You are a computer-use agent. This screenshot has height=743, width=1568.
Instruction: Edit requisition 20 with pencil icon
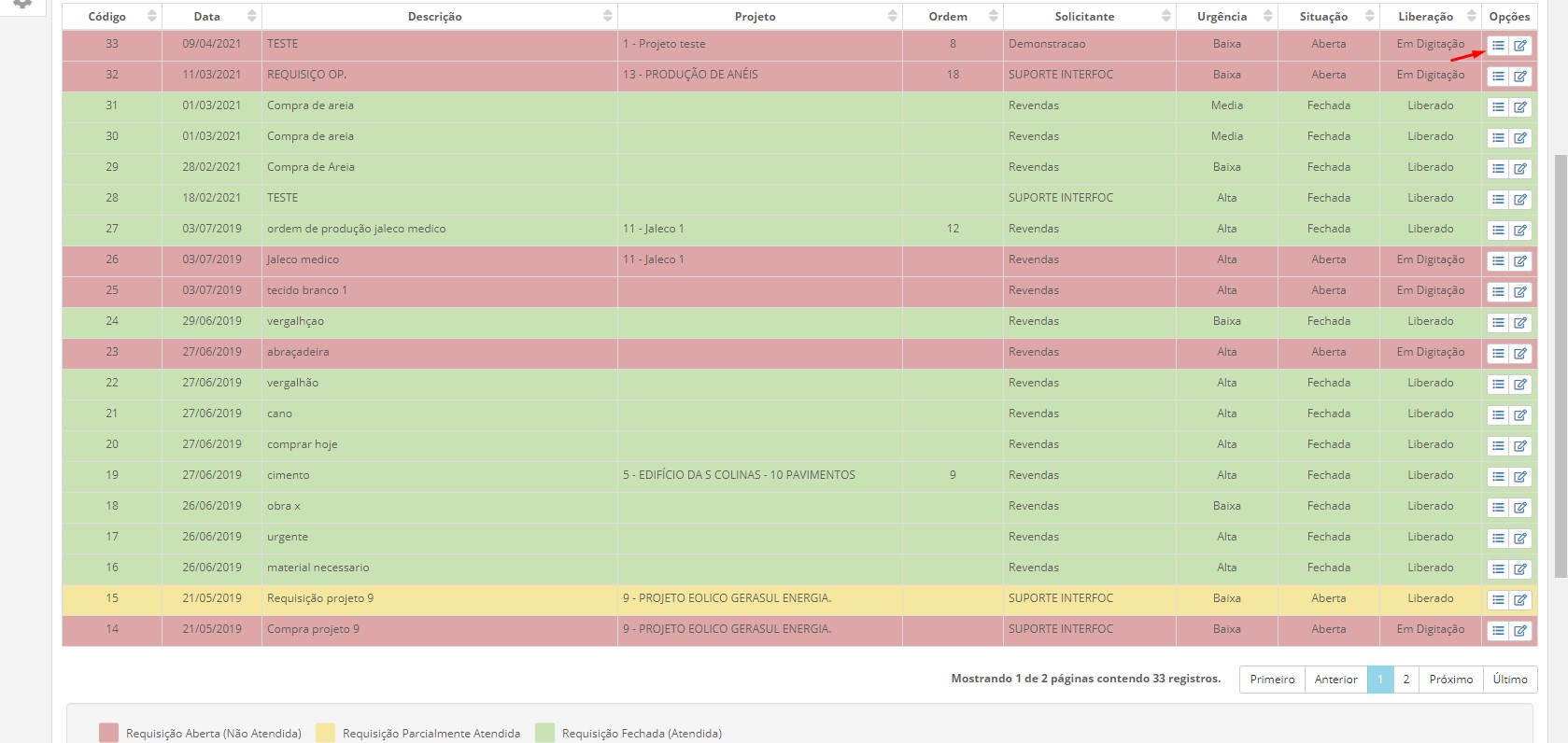click(x=1520, y=446)
